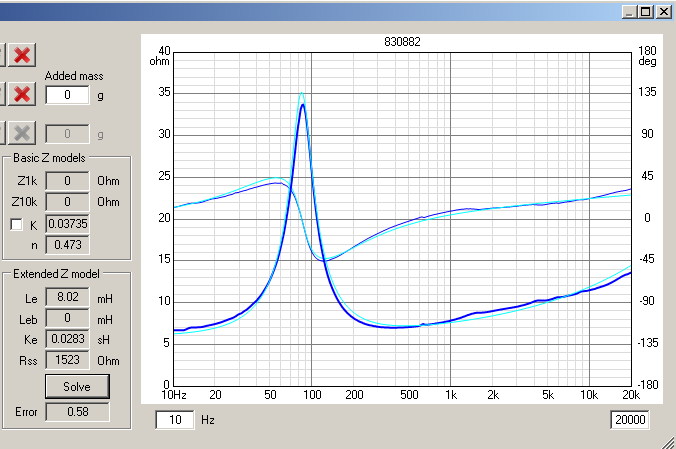Click the Solve button
676x449 pixels.
point(77,386)
